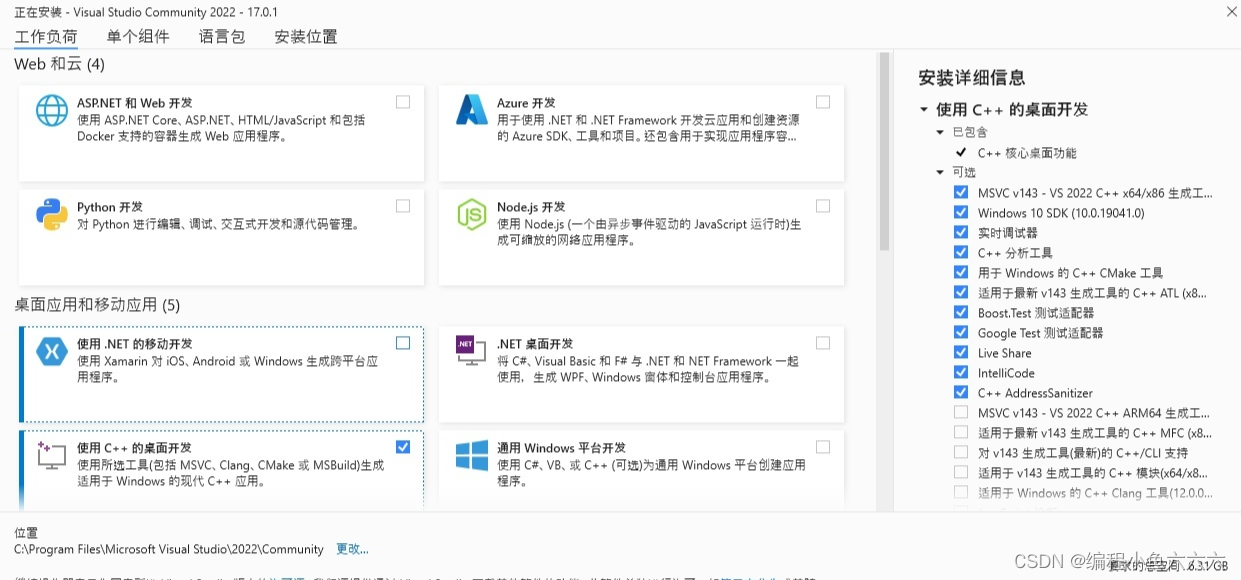Open the 安装位置 tab
1241x580 pixels.
[306, 36]
